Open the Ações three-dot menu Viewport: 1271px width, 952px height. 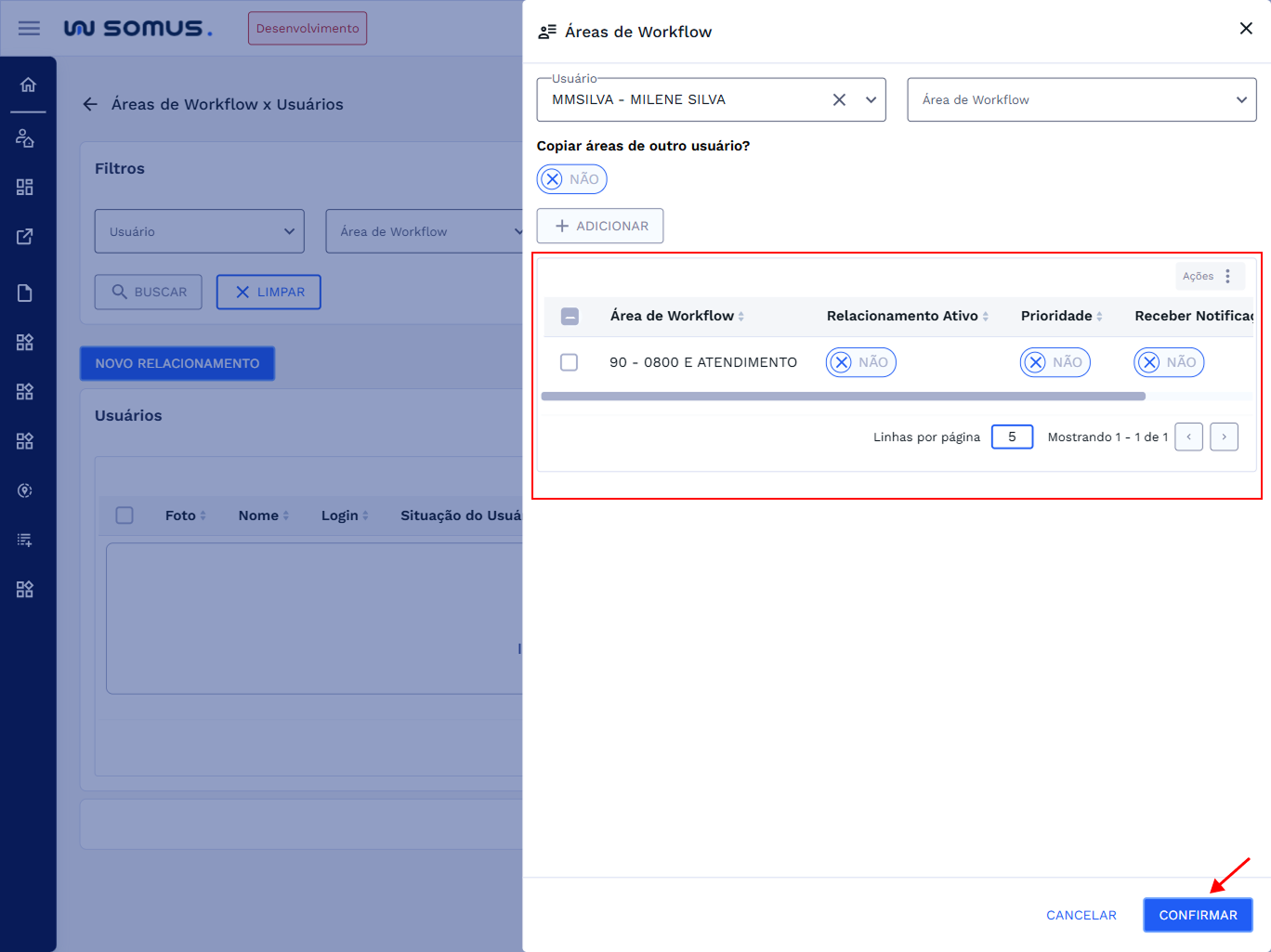pyautogui.click(x=1227, y=276)
